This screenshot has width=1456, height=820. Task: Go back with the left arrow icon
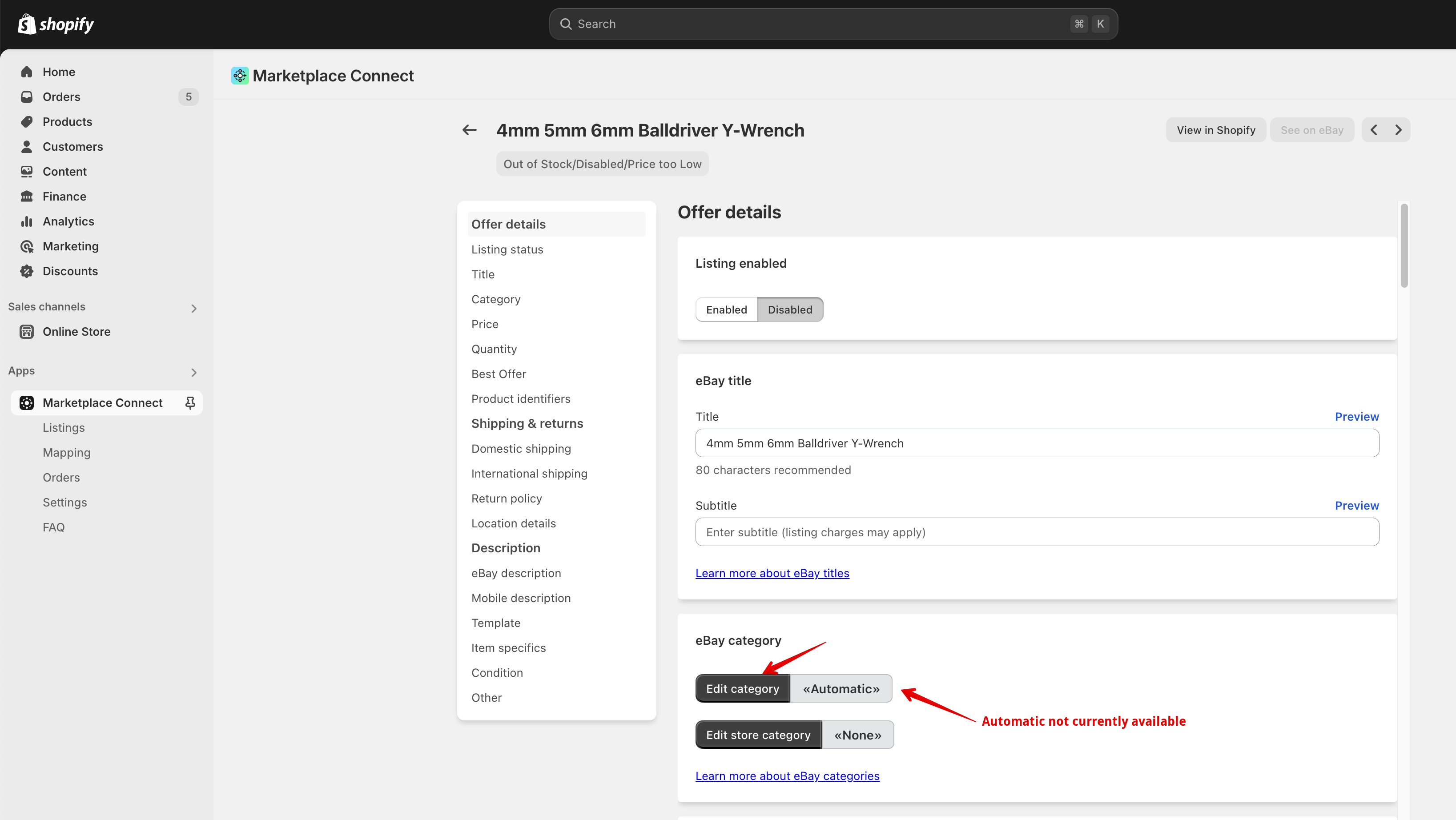click(x=469, y=130)
